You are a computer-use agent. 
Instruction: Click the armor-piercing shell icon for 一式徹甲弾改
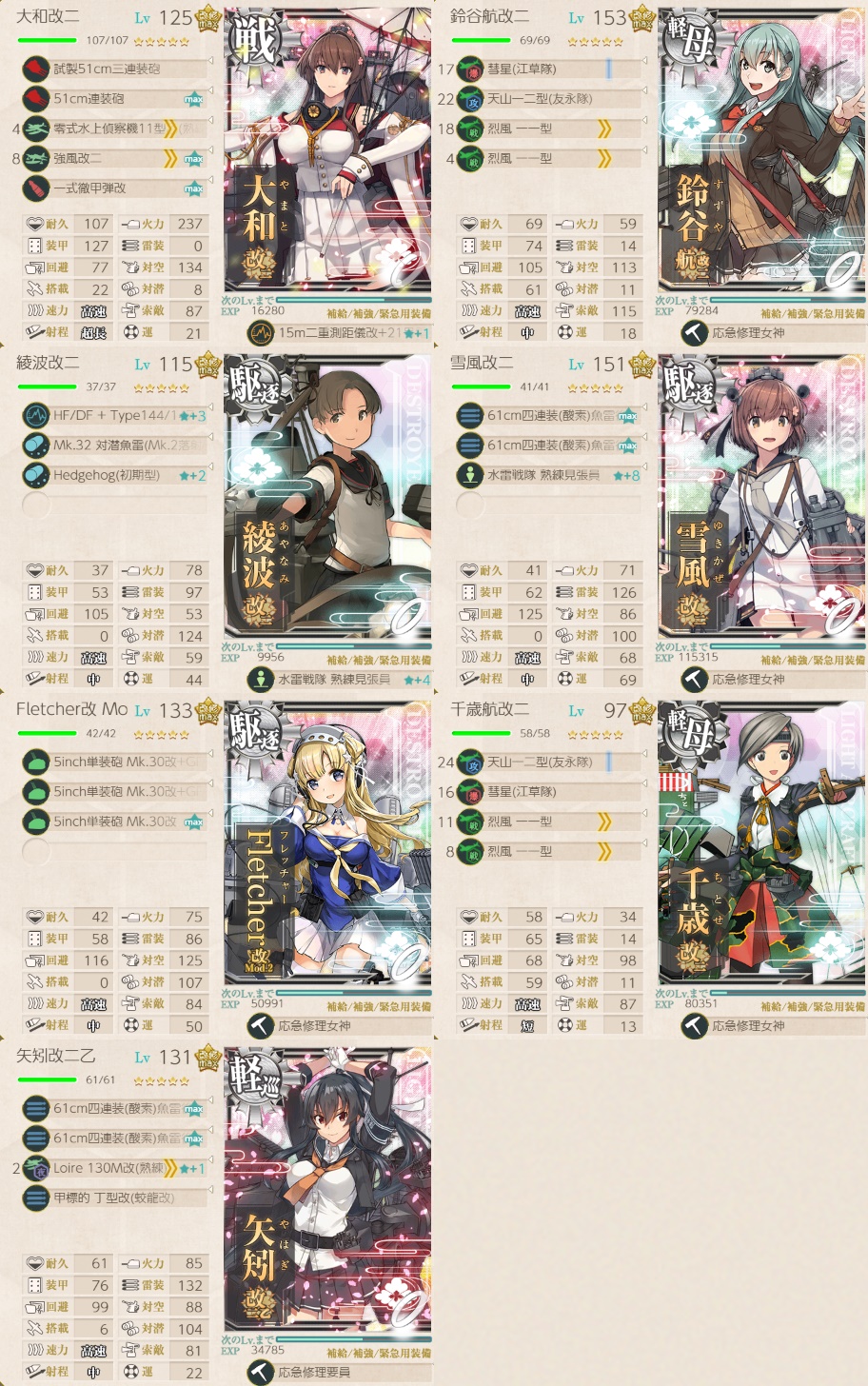[36, 188]
